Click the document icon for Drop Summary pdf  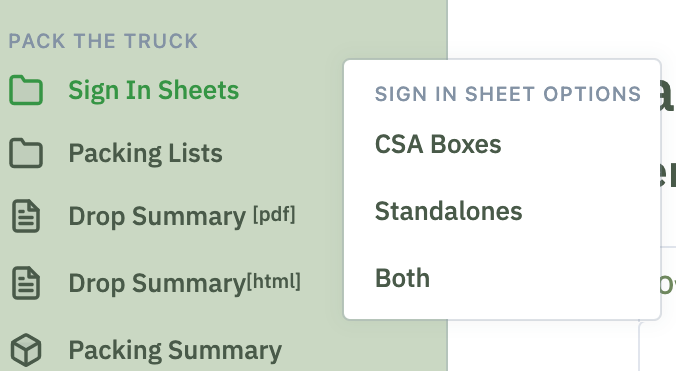(x=26, y=216)
